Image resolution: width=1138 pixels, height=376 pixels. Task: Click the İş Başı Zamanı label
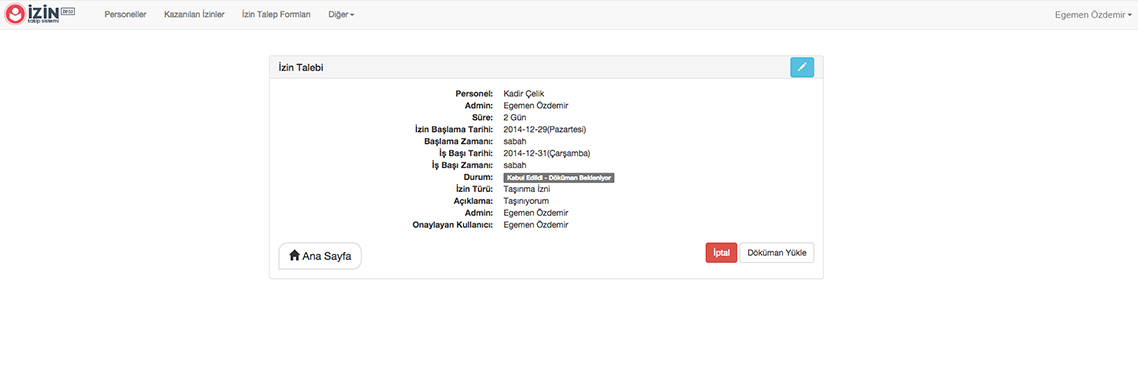462,165
